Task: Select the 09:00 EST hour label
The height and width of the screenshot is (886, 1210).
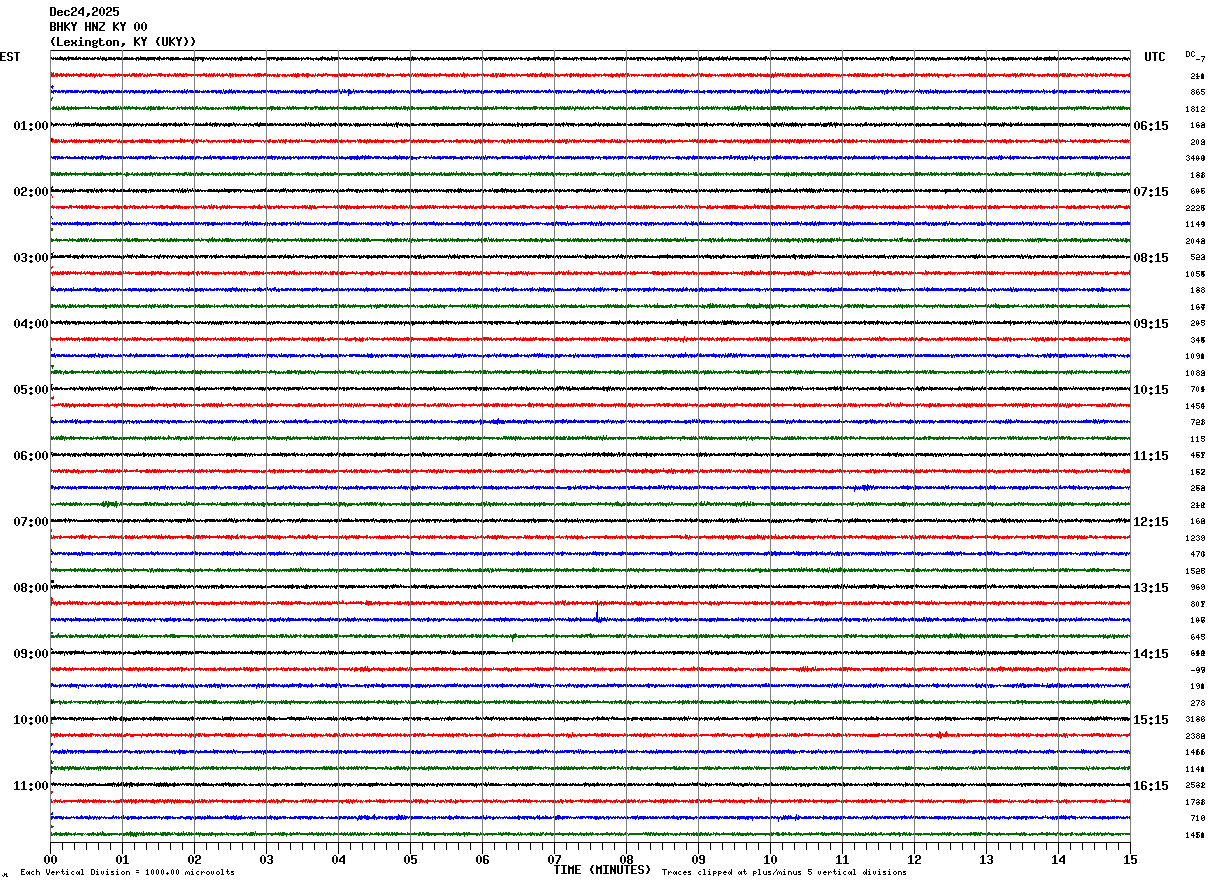Action: (x=31, y=654)
